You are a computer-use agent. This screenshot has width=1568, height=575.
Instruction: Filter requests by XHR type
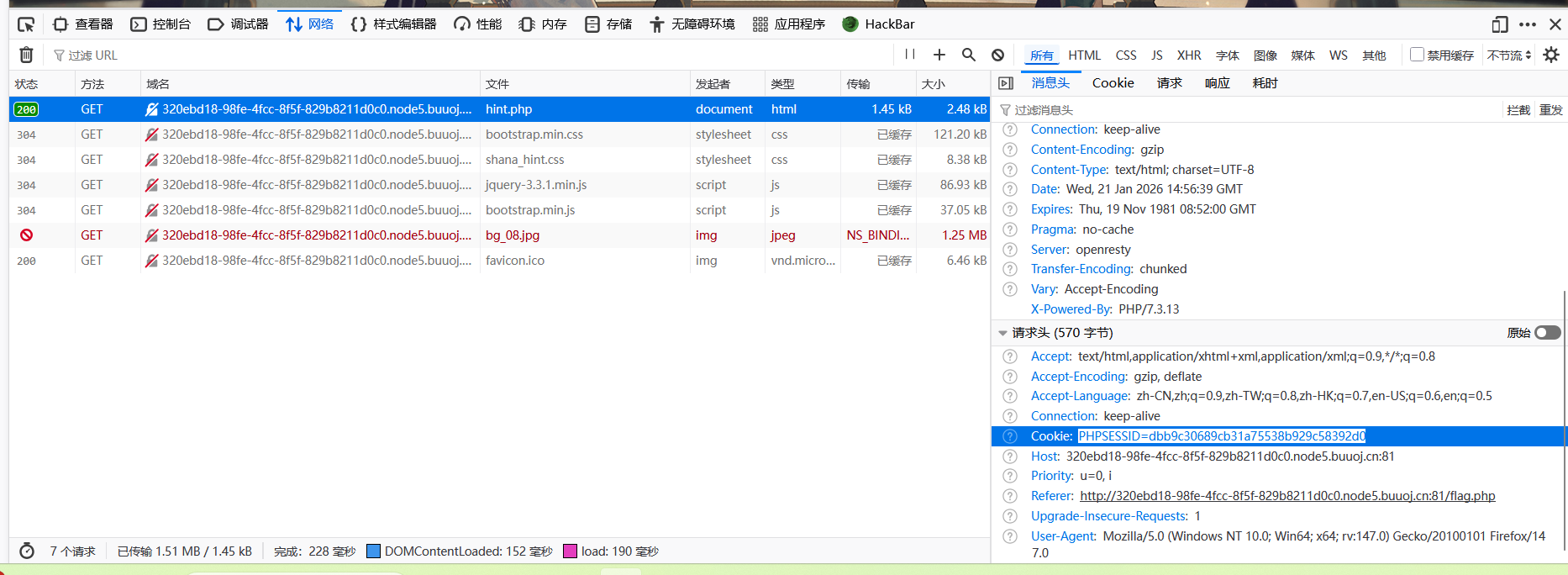[x=1188, y=55]
